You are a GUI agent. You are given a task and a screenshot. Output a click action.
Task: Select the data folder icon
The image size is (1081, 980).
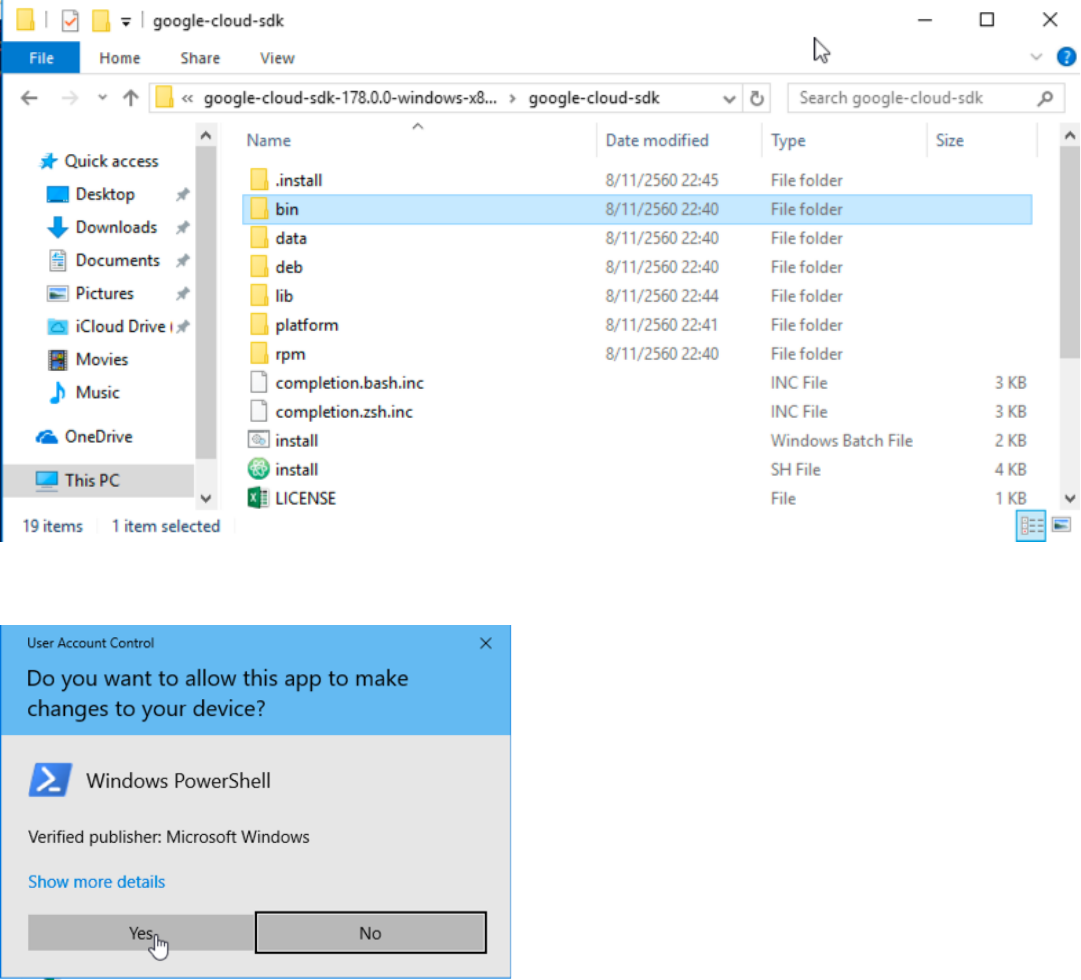click(259, 238)
